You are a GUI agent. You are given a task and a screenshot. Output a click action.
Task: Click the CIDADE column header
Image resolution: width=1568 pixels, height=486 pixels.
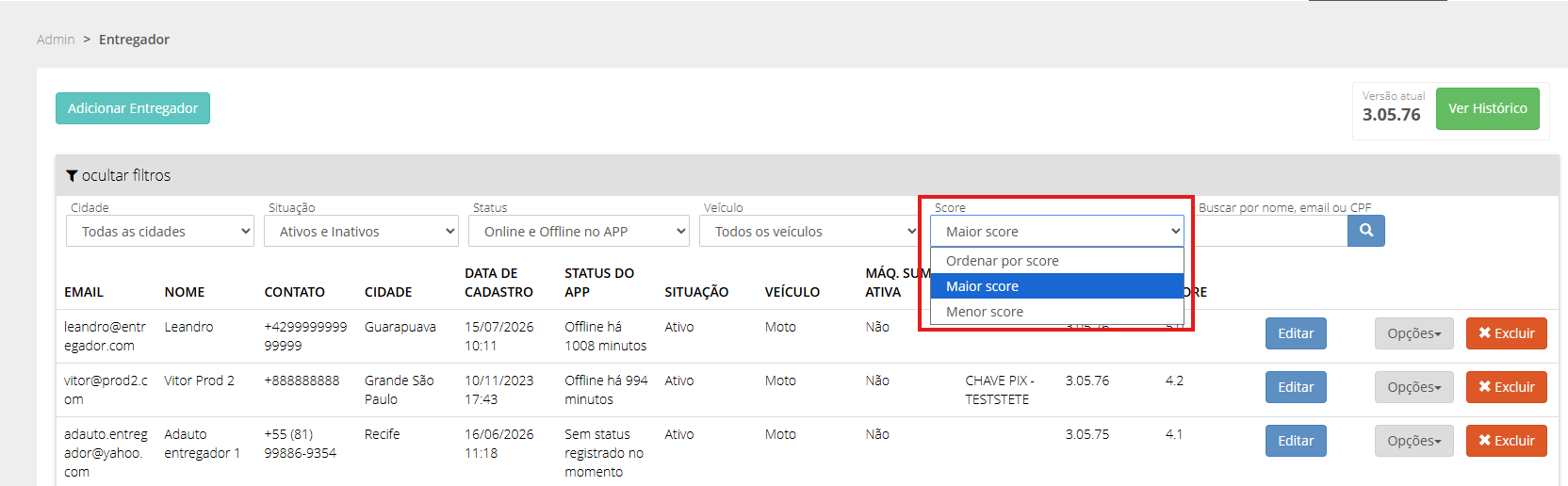pos(388,292)
